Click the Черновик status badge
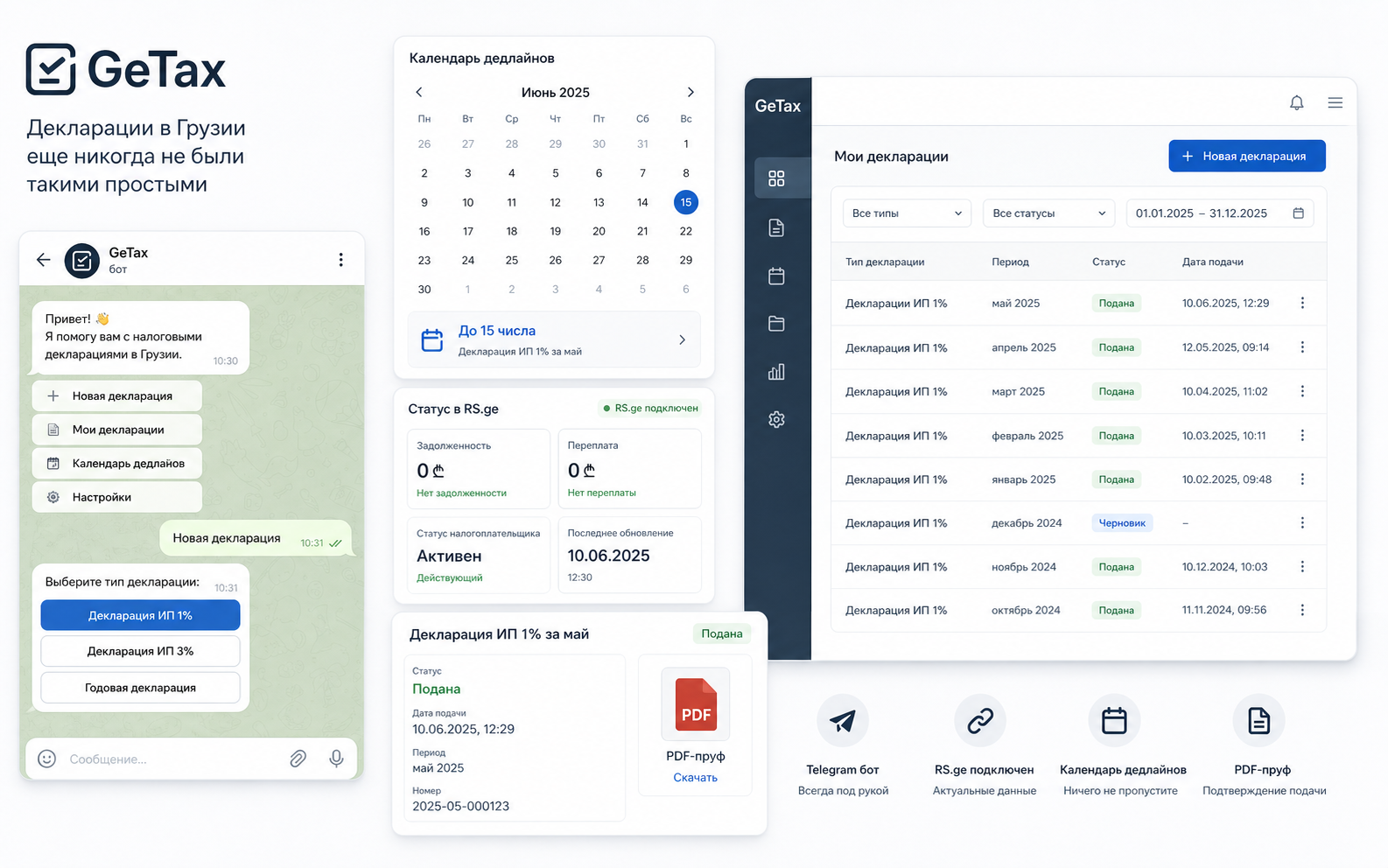 coord(1122,522)
